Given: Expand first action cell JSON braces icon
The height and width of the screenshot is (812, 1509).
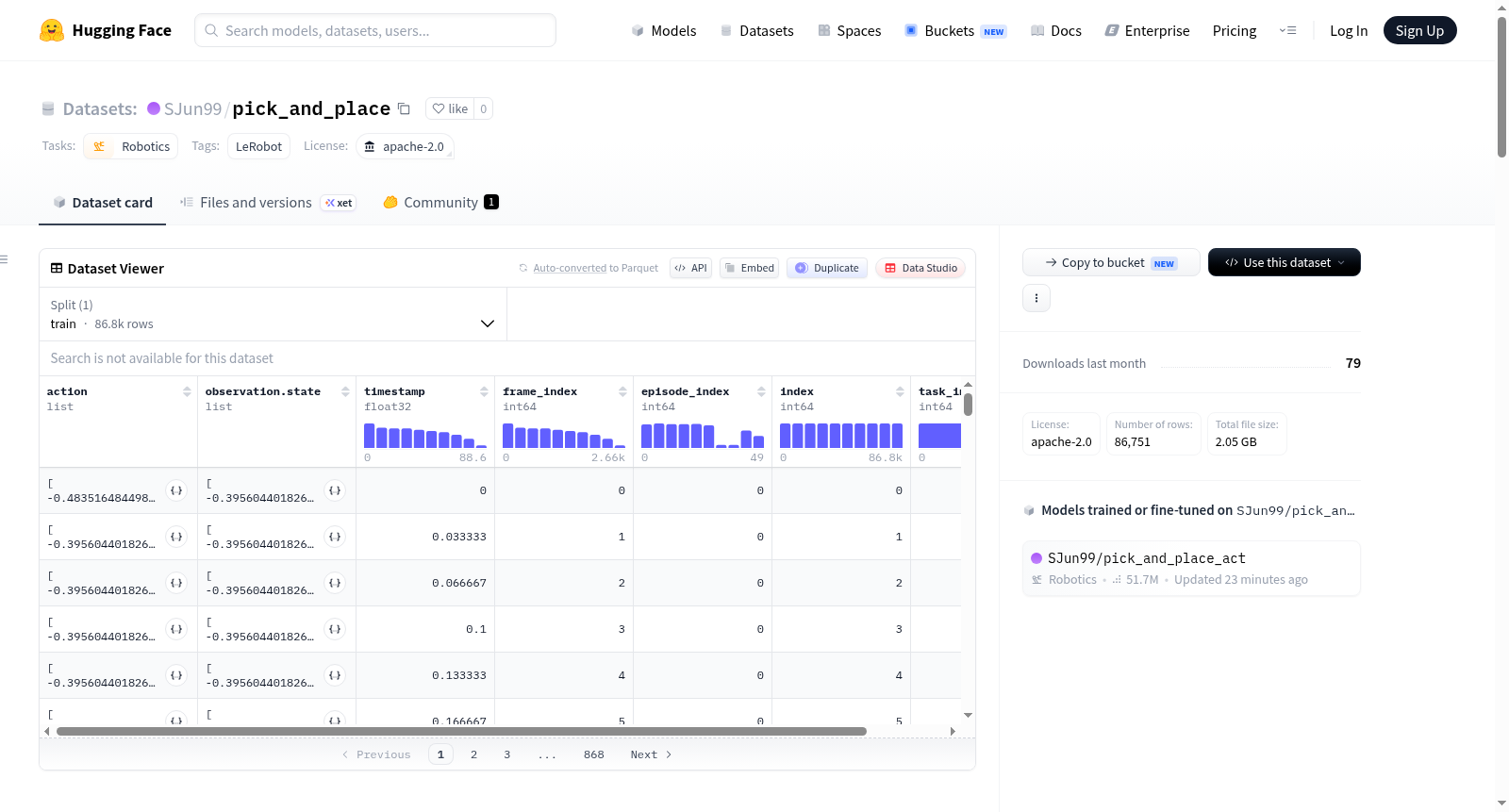Looking at the screenshot, I should coord(176,490).
